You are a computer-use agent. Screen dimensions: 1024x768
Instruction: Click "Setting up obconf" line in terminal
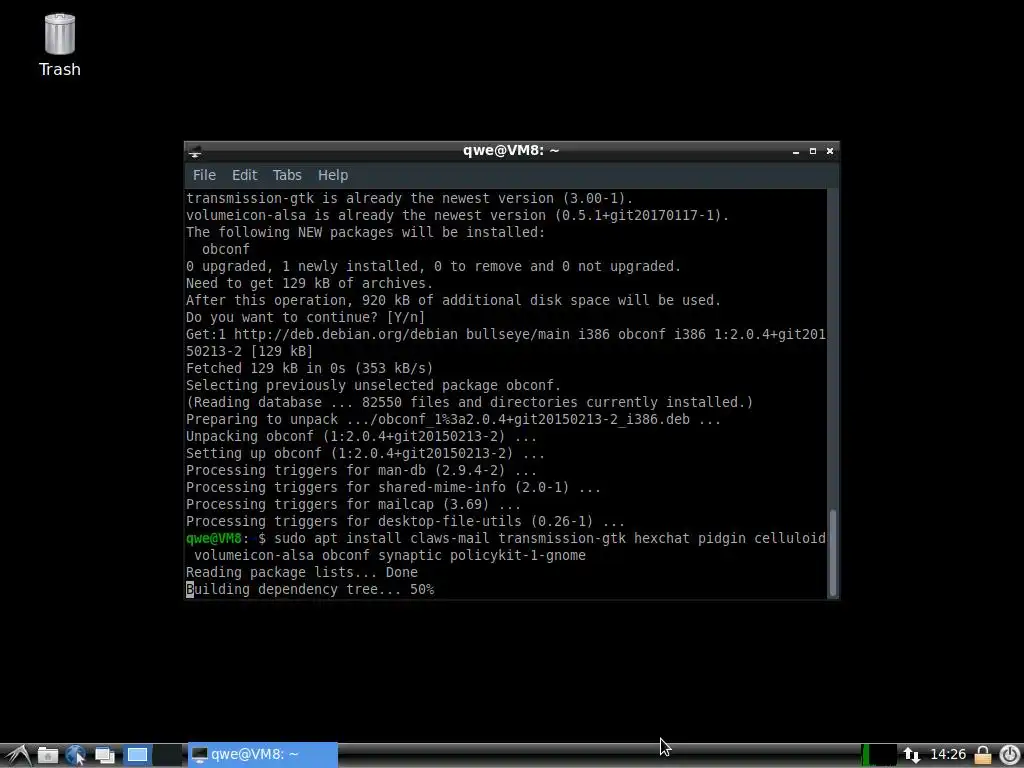pyautogui.click(x=365, y=453)
